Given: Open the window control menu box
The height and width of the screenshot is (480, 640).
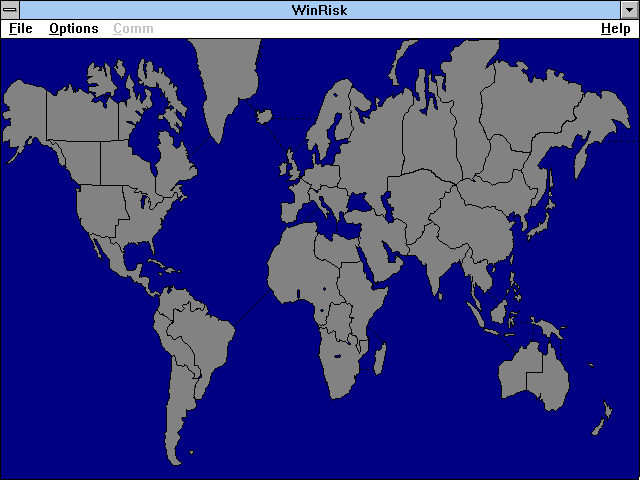Looking at the screenshot, I should pos(10,9).
